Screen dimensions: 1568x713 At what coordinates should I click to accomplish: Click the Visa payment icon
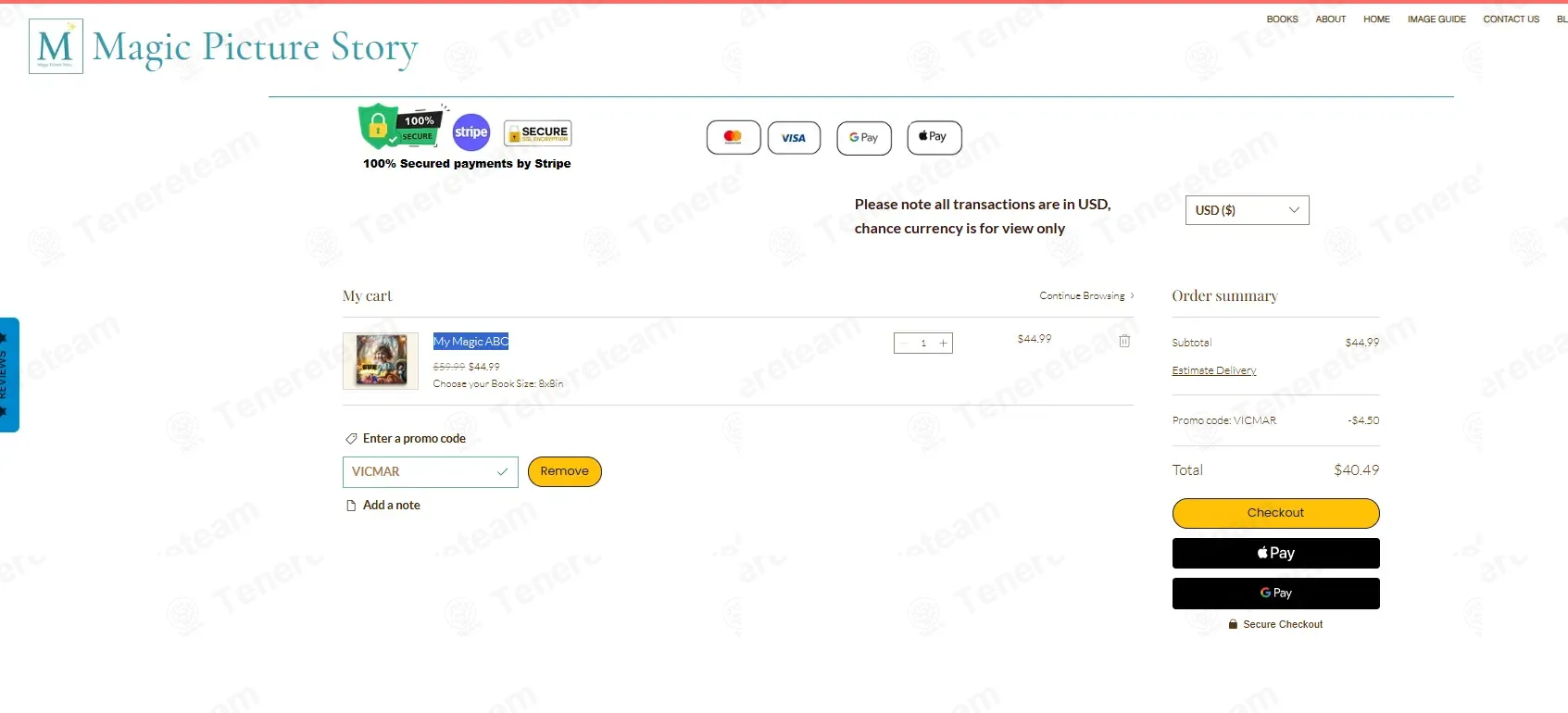(x=794, y=138)
